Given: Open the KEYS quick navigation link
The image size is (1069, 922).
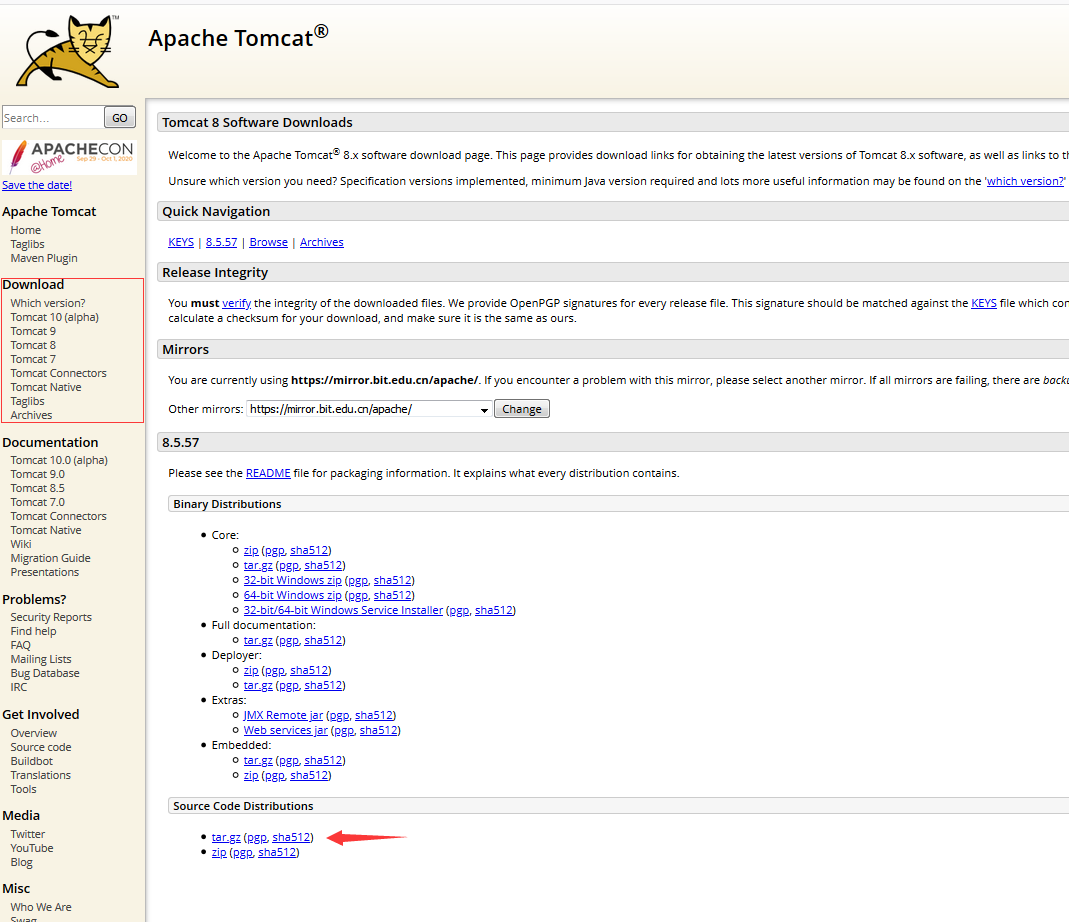Looking at the screenshot, I should point(181,242).
